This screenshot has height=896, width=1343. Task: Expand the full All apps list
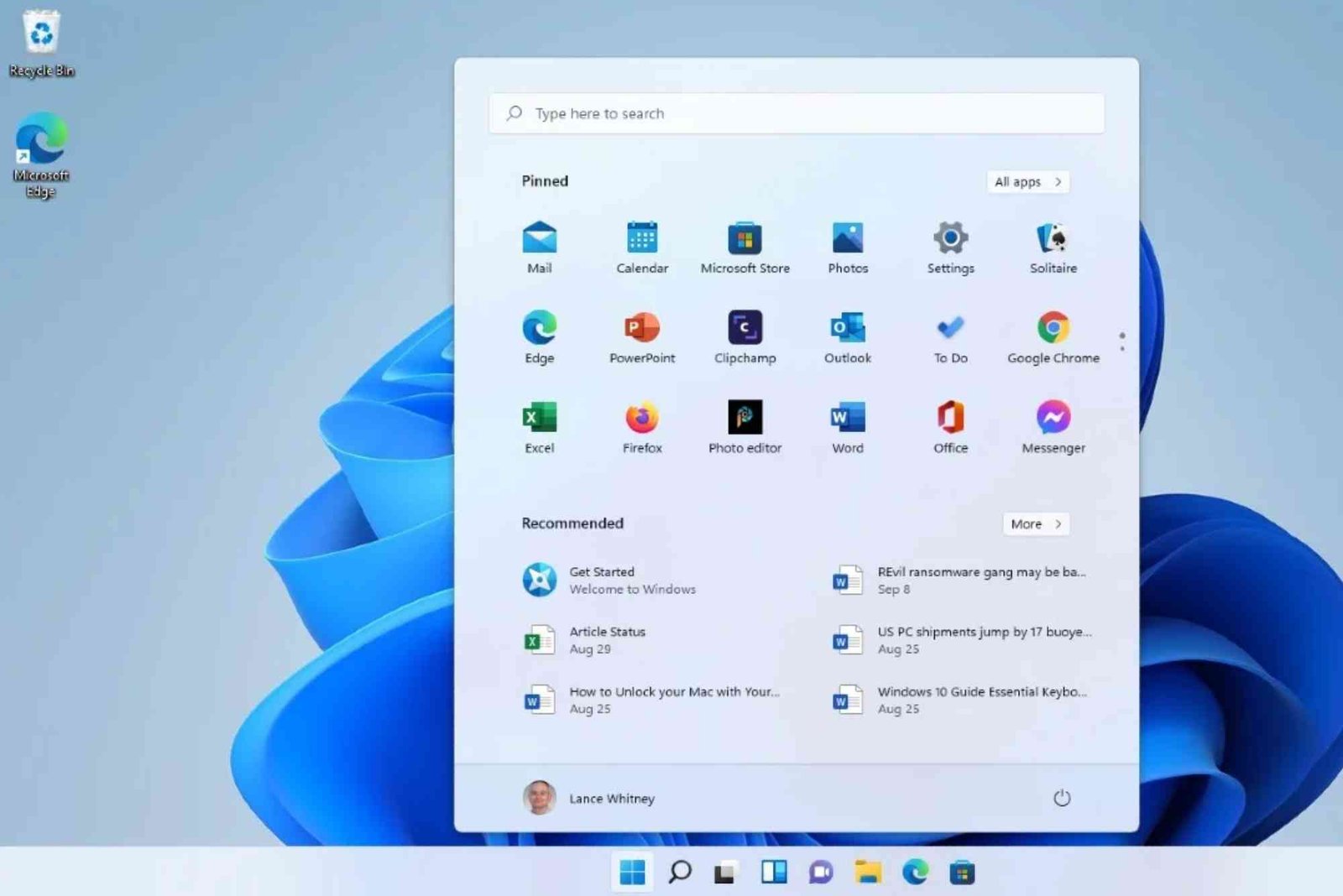[1027, 182]
